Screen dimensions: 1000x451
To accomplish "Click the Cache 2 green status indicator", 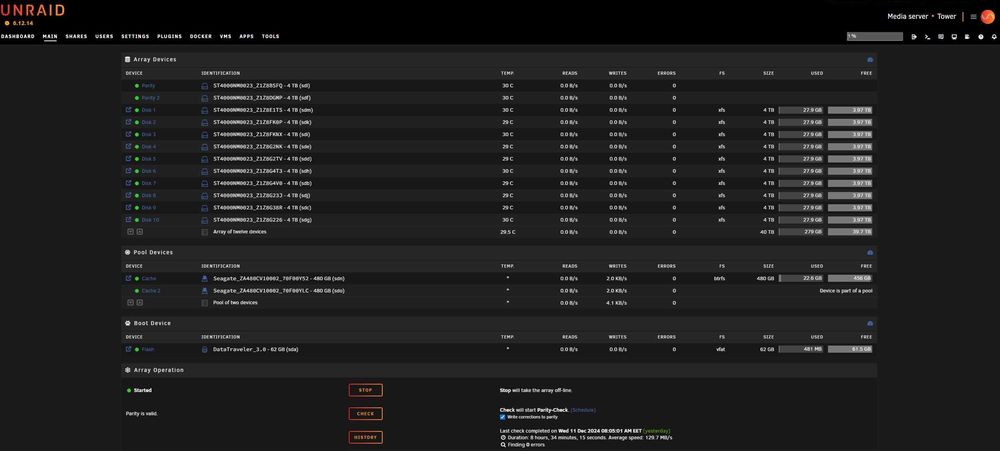I will [136, 290].
